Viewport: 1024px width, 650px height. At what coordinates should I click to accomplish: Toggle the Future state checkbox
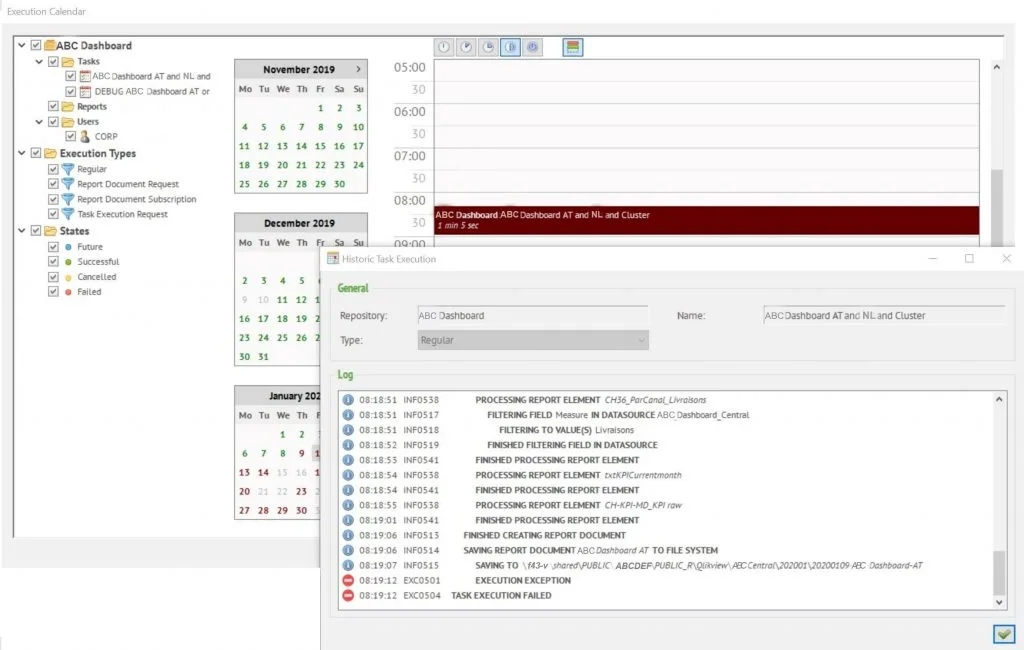click(x=54, y=247)
